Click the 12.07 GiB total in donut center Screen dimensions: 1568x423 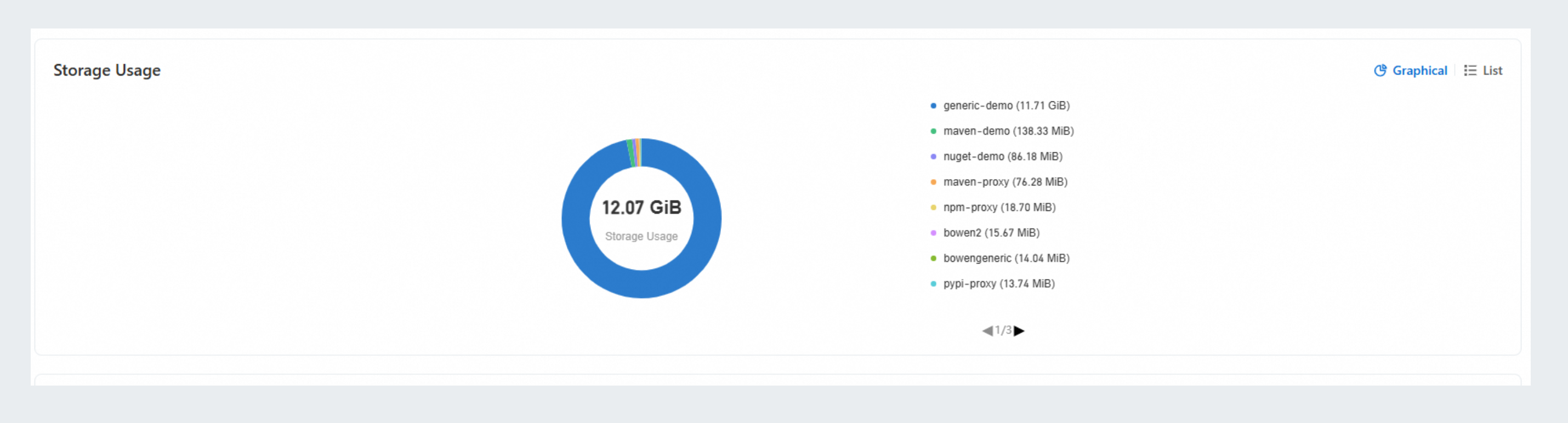point(641,208)
